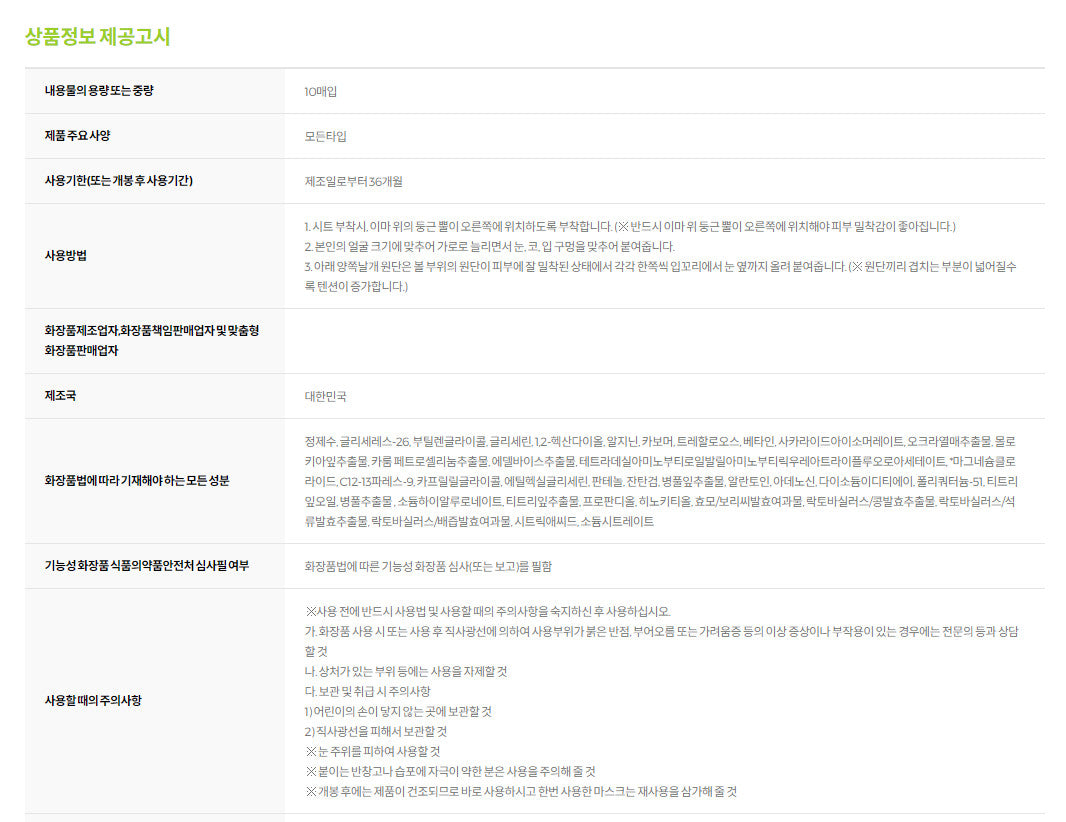Click the 기능성 화장품 심사(또는 보고)를 필함 text
This screenshot has height=822, width=1066.
[x=428, y=566]
